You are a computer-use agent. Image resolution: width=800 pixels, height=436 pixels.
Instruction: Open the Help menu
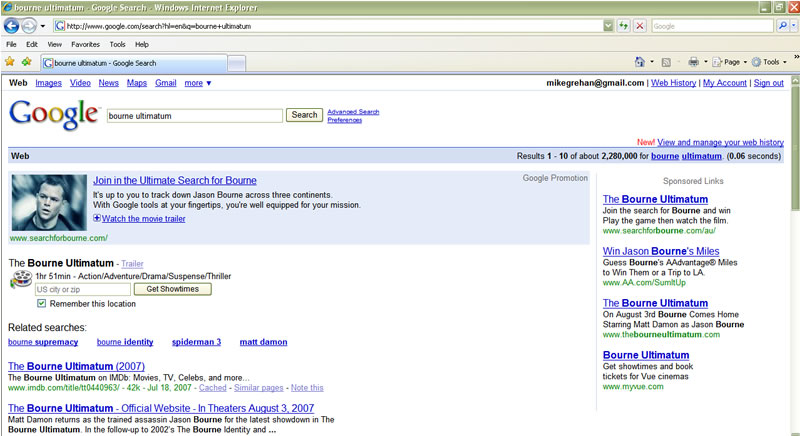click(142, 44)
